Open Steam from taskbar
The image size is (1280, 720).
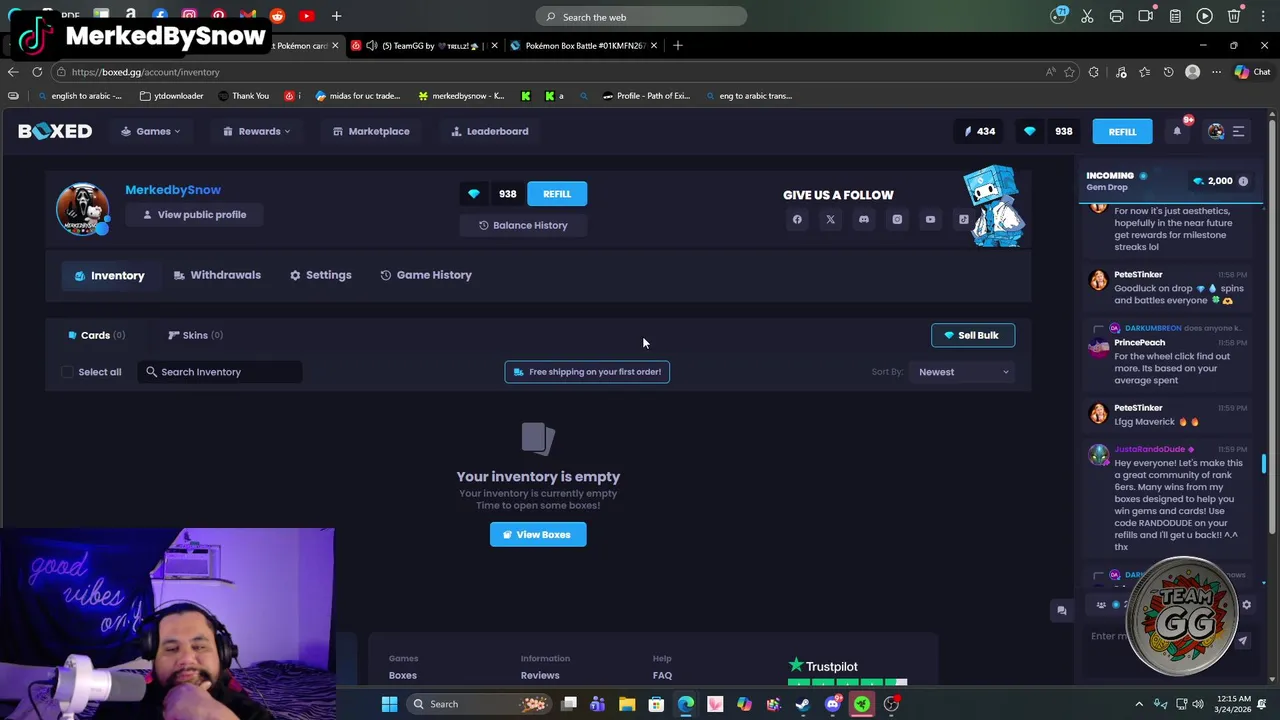(x=802, y=704)
